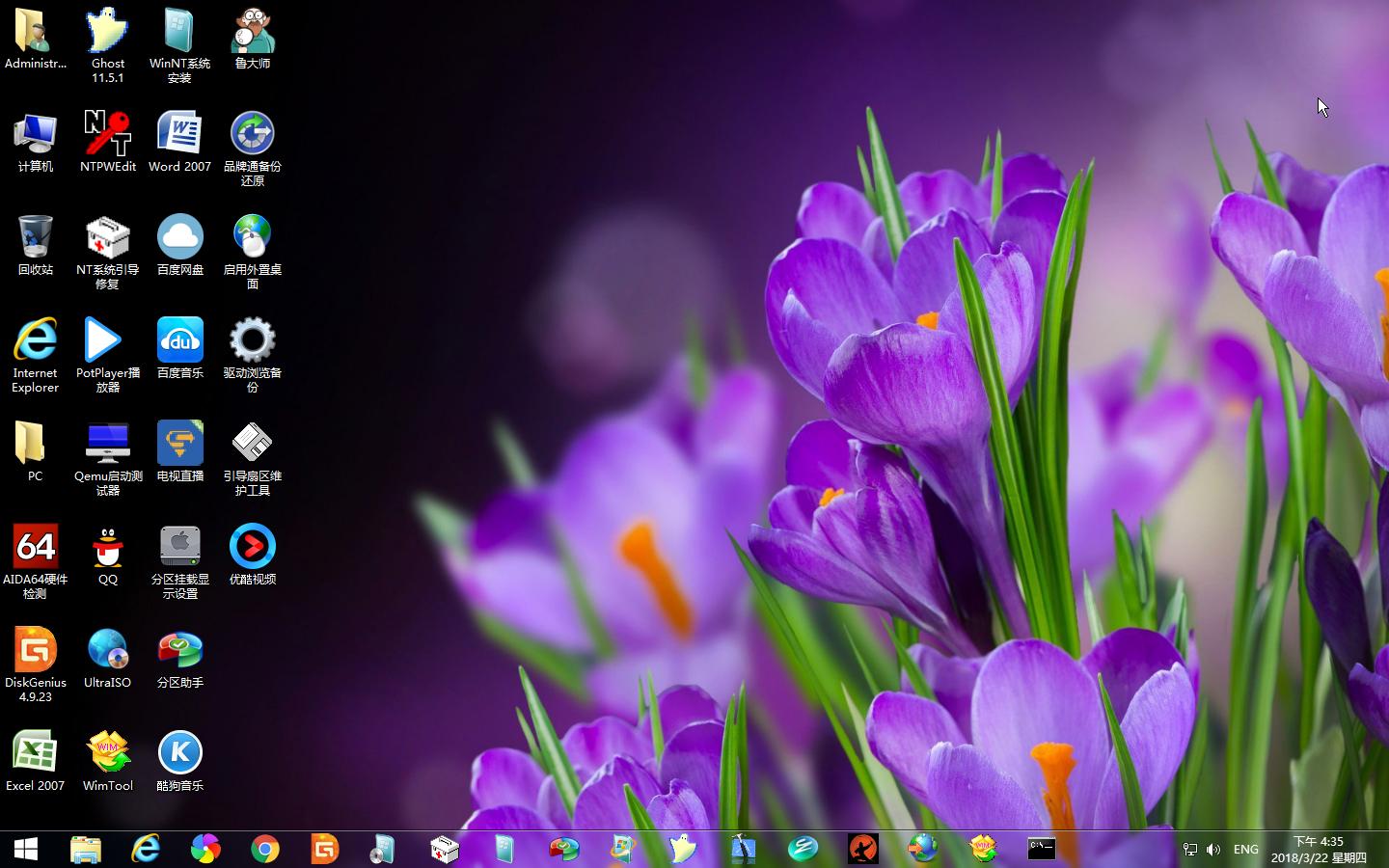1389x868 pixels.
Task: Click the network status tray icon
Action: (x=1190, y=850)
